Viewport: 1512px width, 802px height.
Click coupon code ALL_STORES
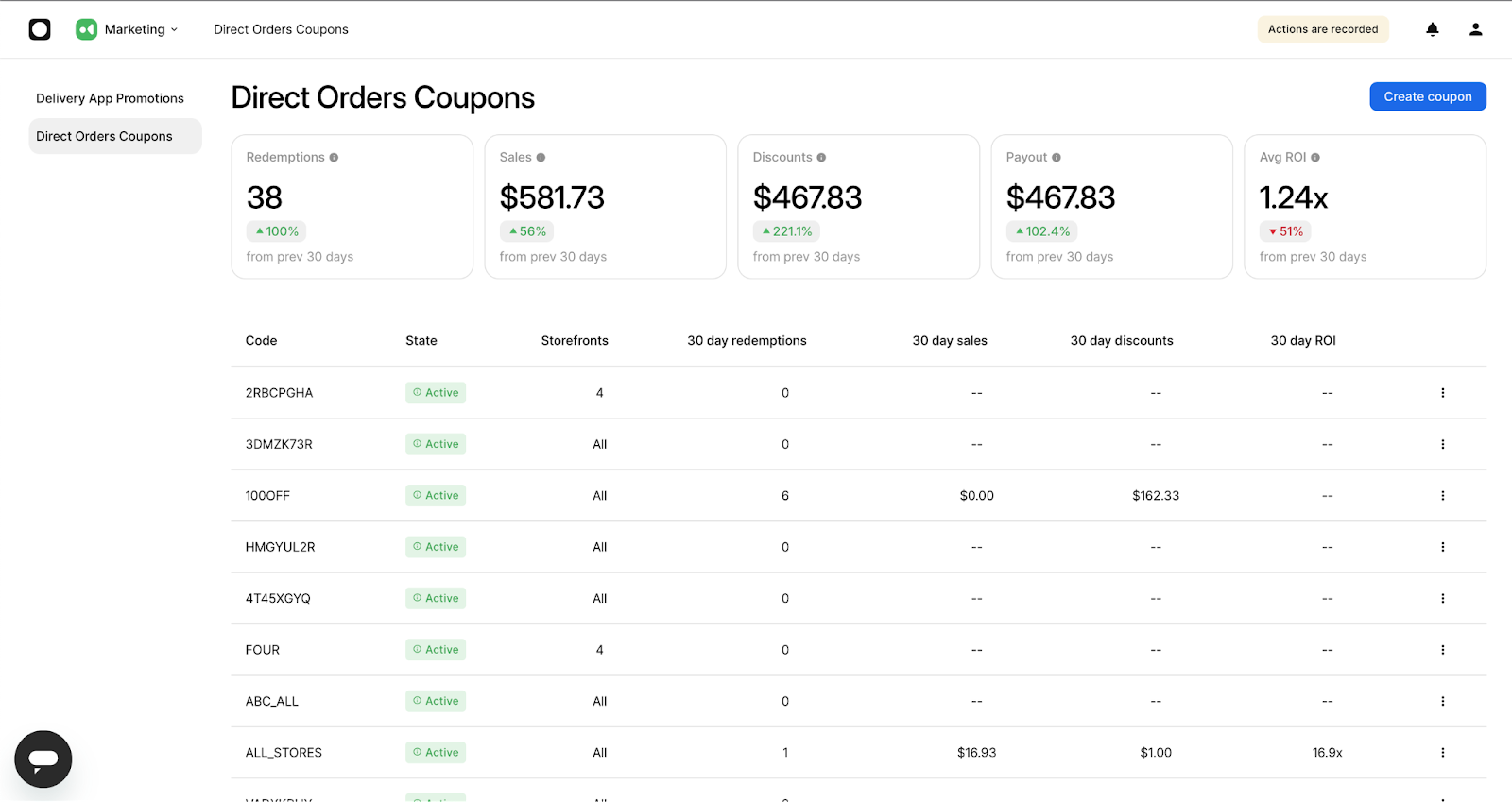coord(283,753)
